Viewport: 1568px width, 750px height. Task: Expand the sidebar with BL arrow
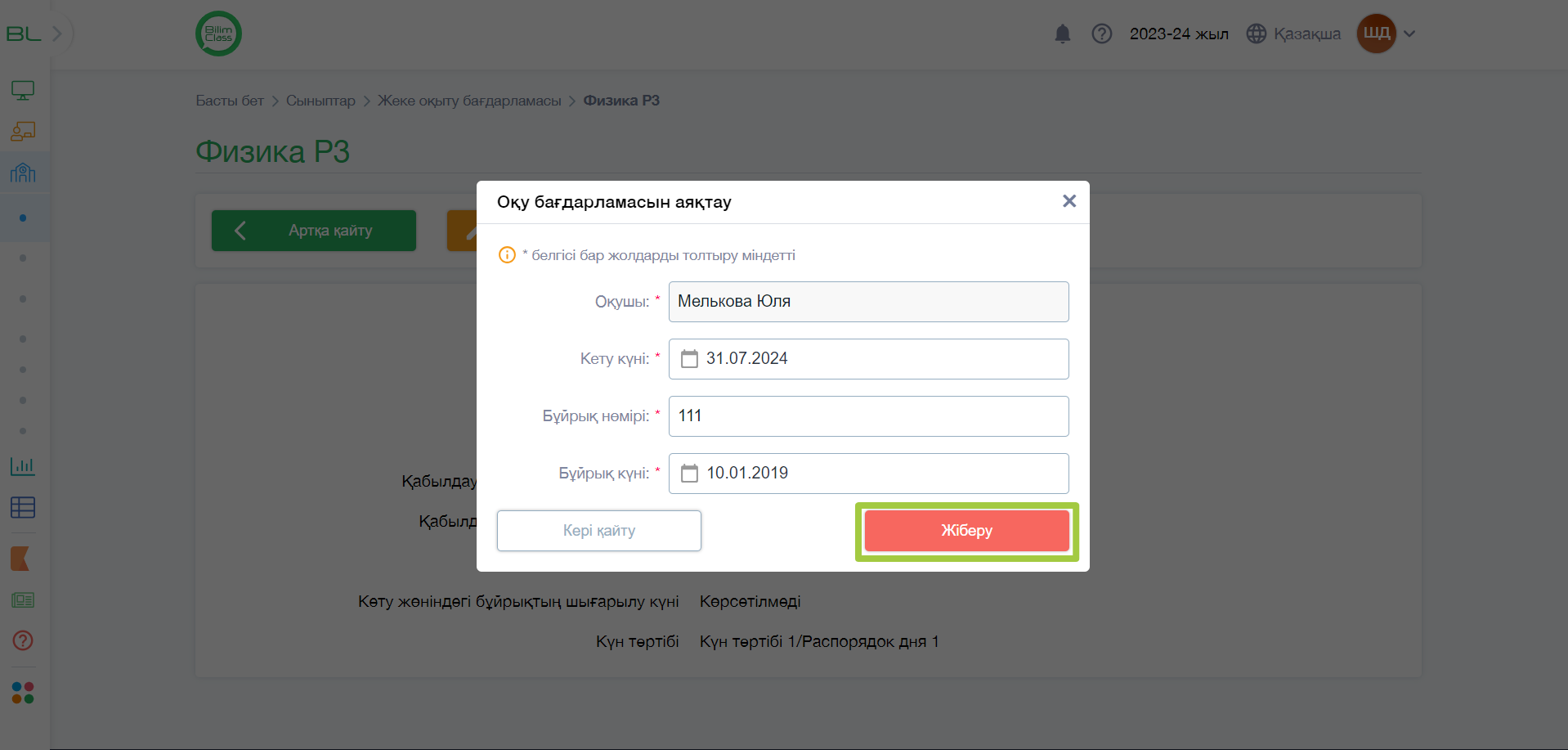57,34
